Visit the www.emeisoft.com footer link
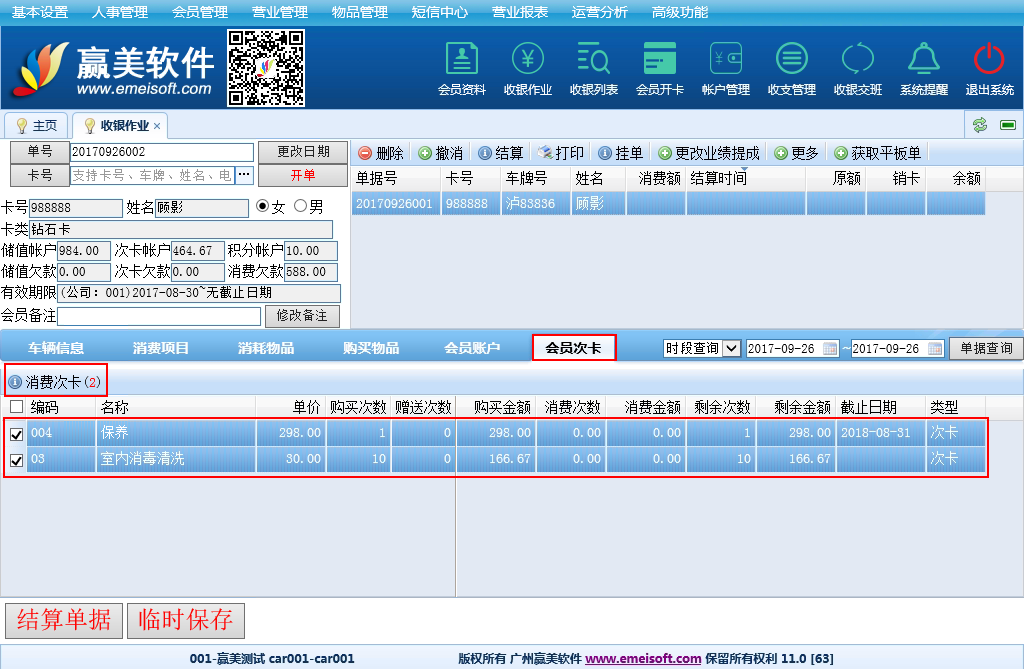Image resolution: width=1024 pixels, height=669 pixels. 643,659
